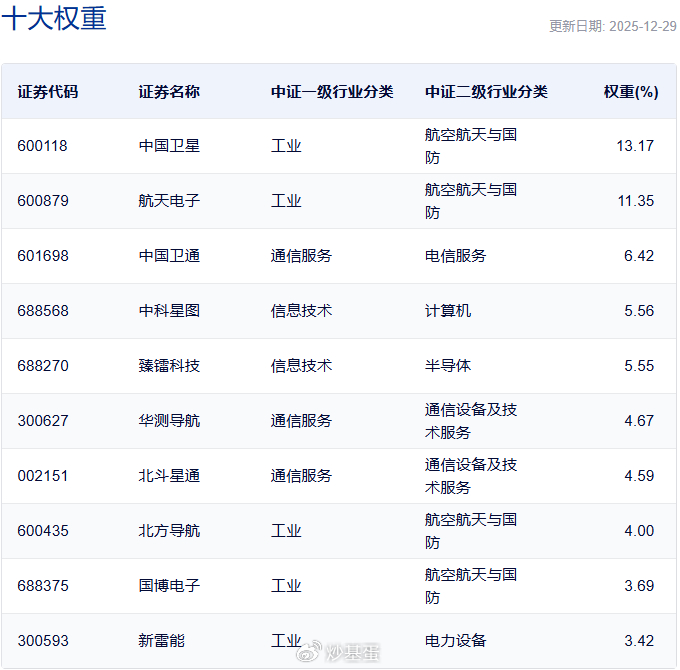Select stock code 300627

pos(43,421)
